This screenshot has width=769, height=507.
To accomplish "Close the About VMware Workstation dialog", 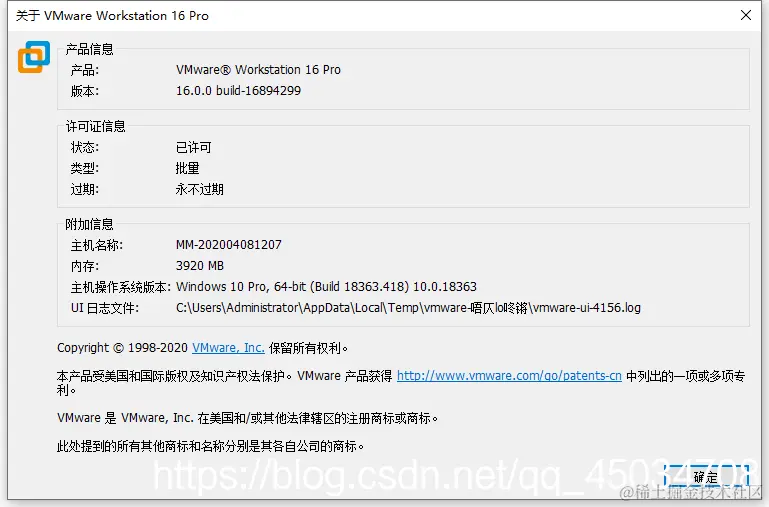I will pos(745,15).
